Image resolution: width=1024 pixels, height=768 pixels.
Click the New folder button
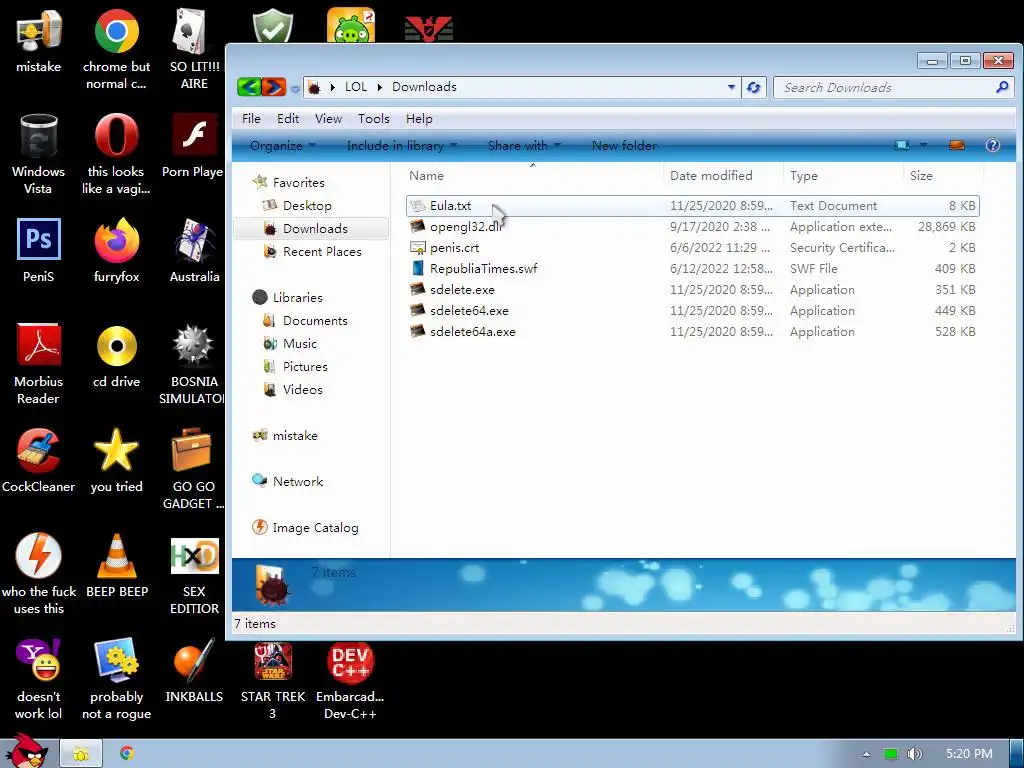[624, 146]
